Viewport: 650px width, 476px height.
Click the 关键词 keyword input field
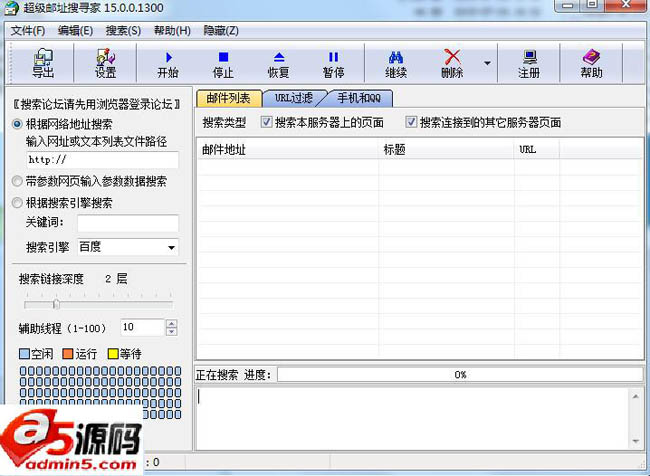tap(128, 223)
